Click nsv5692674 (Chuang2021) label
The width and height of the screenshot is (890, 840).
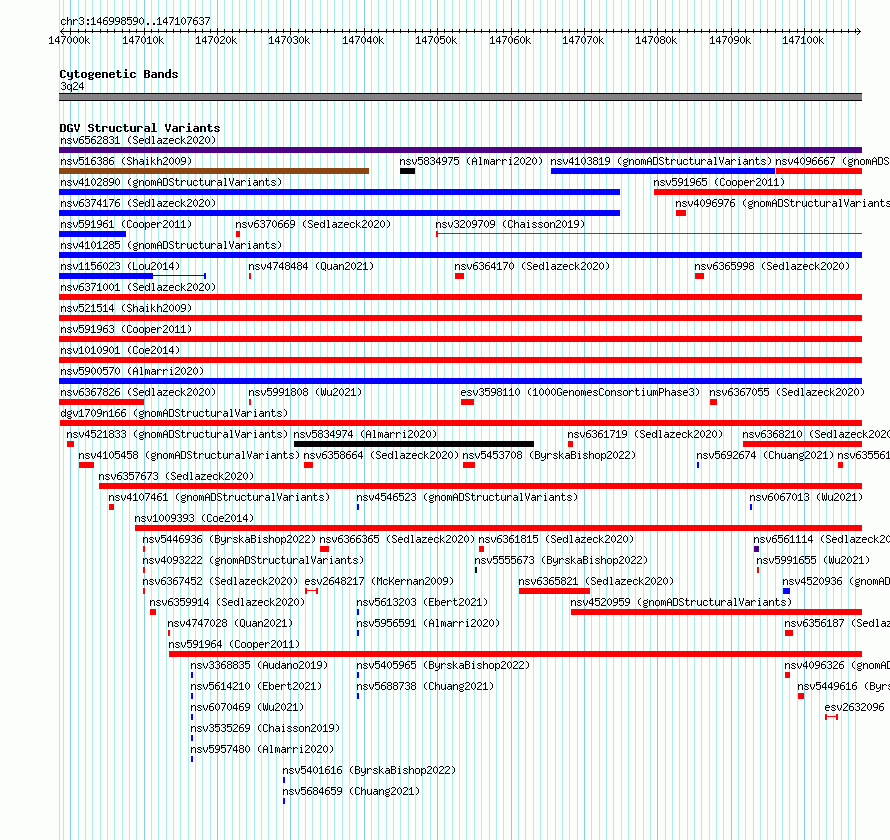[765, 455]
